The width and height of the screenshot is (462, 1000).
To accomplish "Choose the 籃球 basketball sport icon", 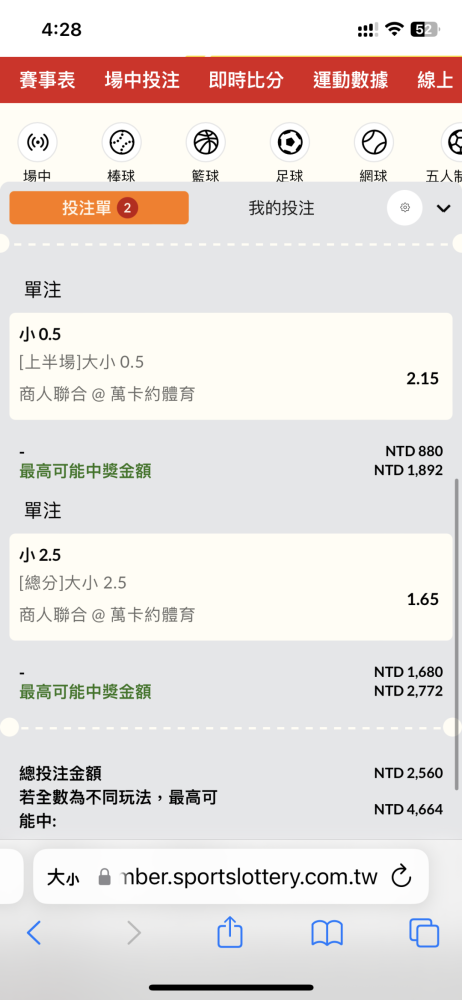I will pos(205,142).
